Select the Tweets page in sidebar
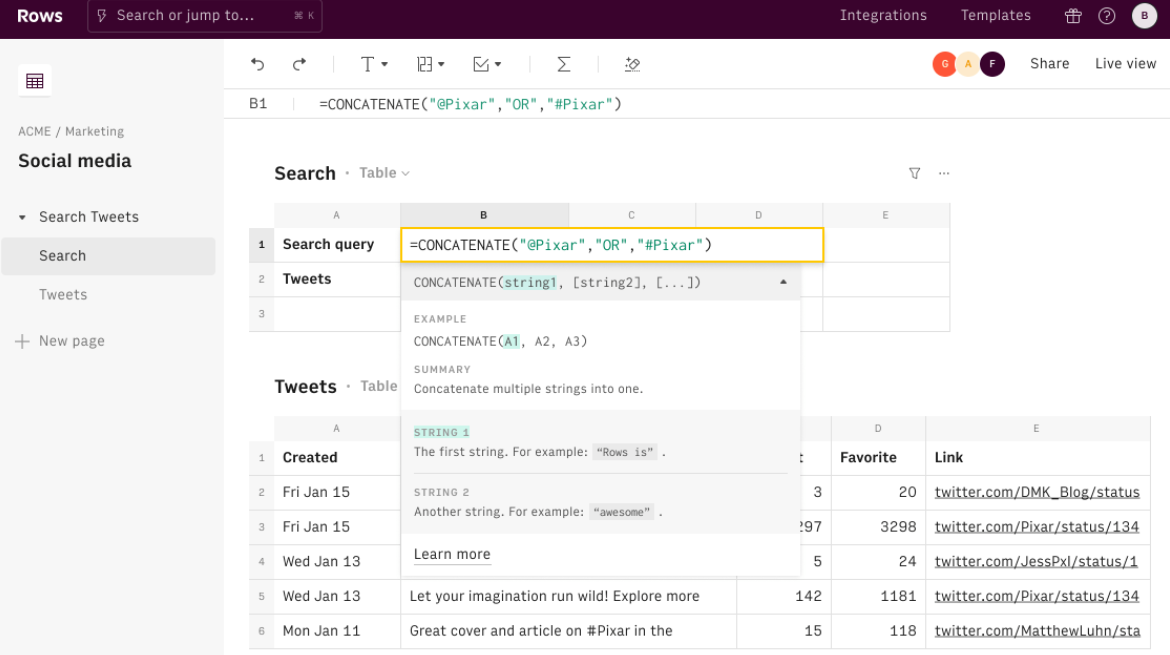1170x655 pixels. [63, 295]
